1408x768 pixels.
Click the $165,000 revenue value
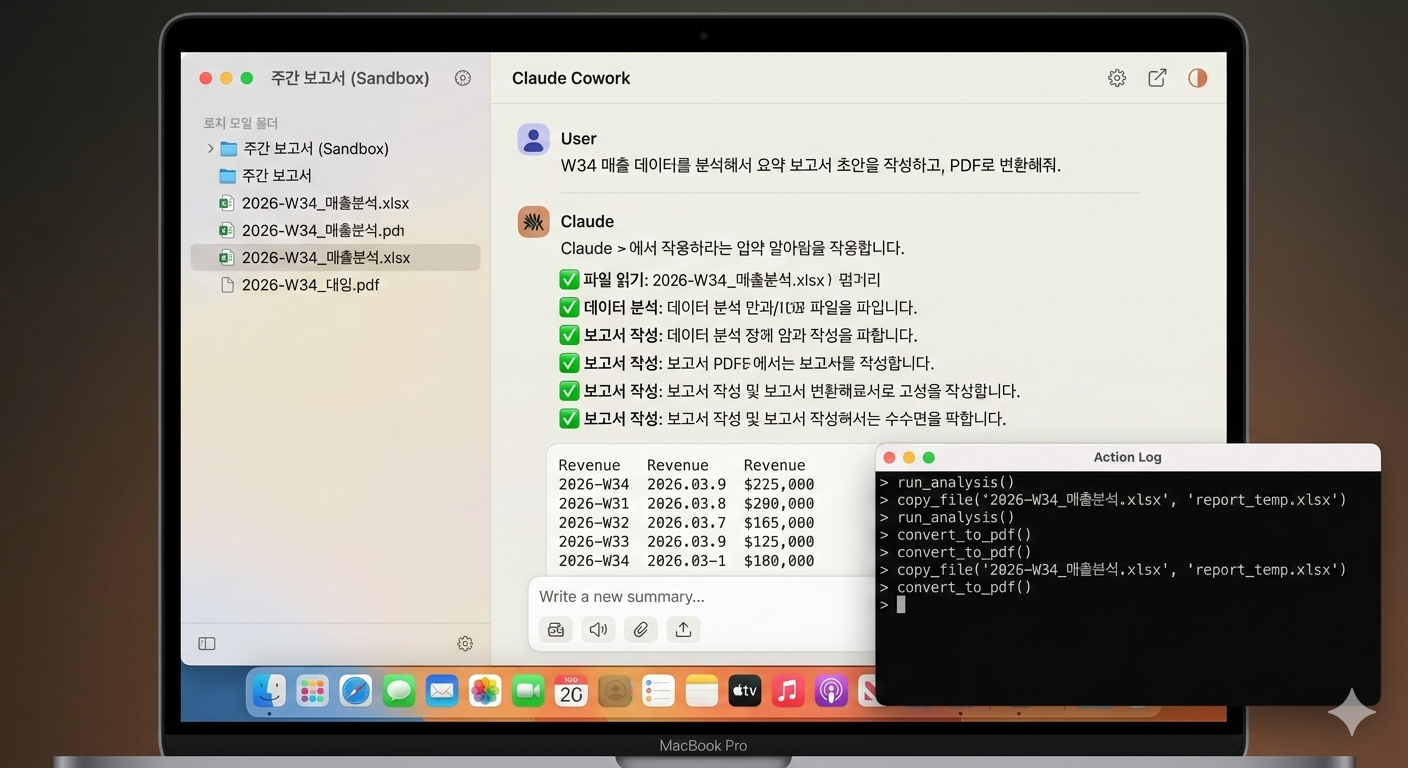(x=779, y=523)
